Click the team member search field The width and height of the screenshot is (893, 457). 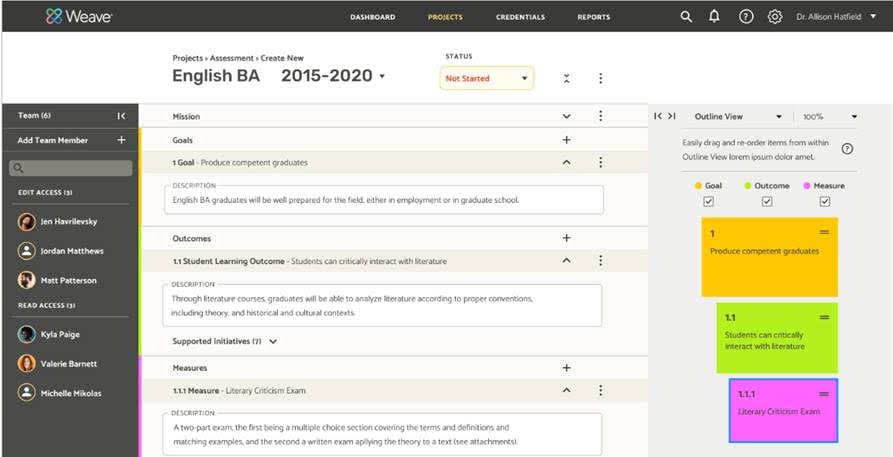(x=70, y=168)
